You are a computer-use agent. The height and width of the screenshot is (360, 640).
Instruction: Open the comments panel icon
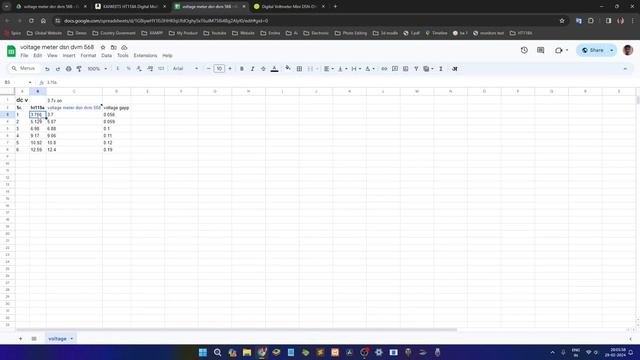(x=540, y=50)
